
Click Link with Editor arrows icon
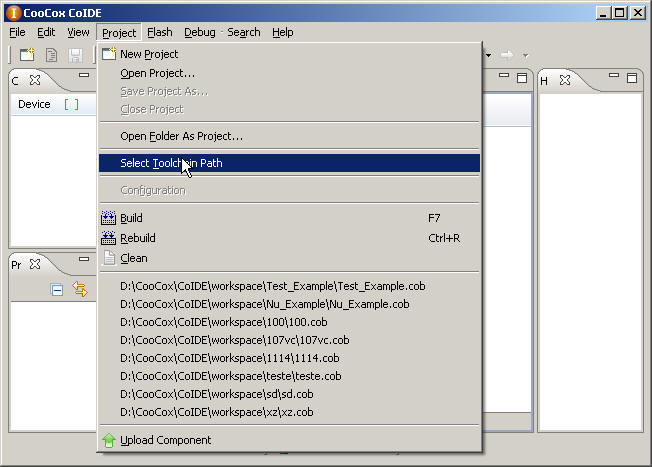coord(80,289)
